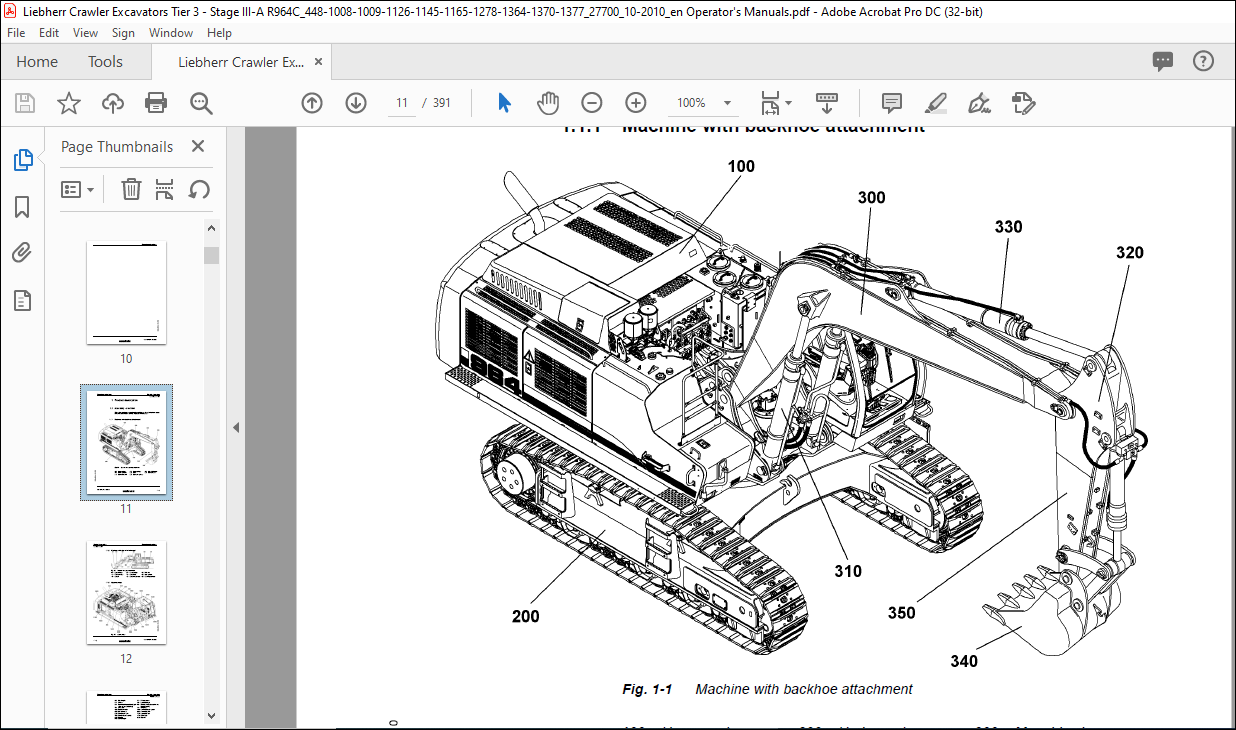Rotate the page using the rotate icon
1236x730 pixels.
[x=199, y=189]
